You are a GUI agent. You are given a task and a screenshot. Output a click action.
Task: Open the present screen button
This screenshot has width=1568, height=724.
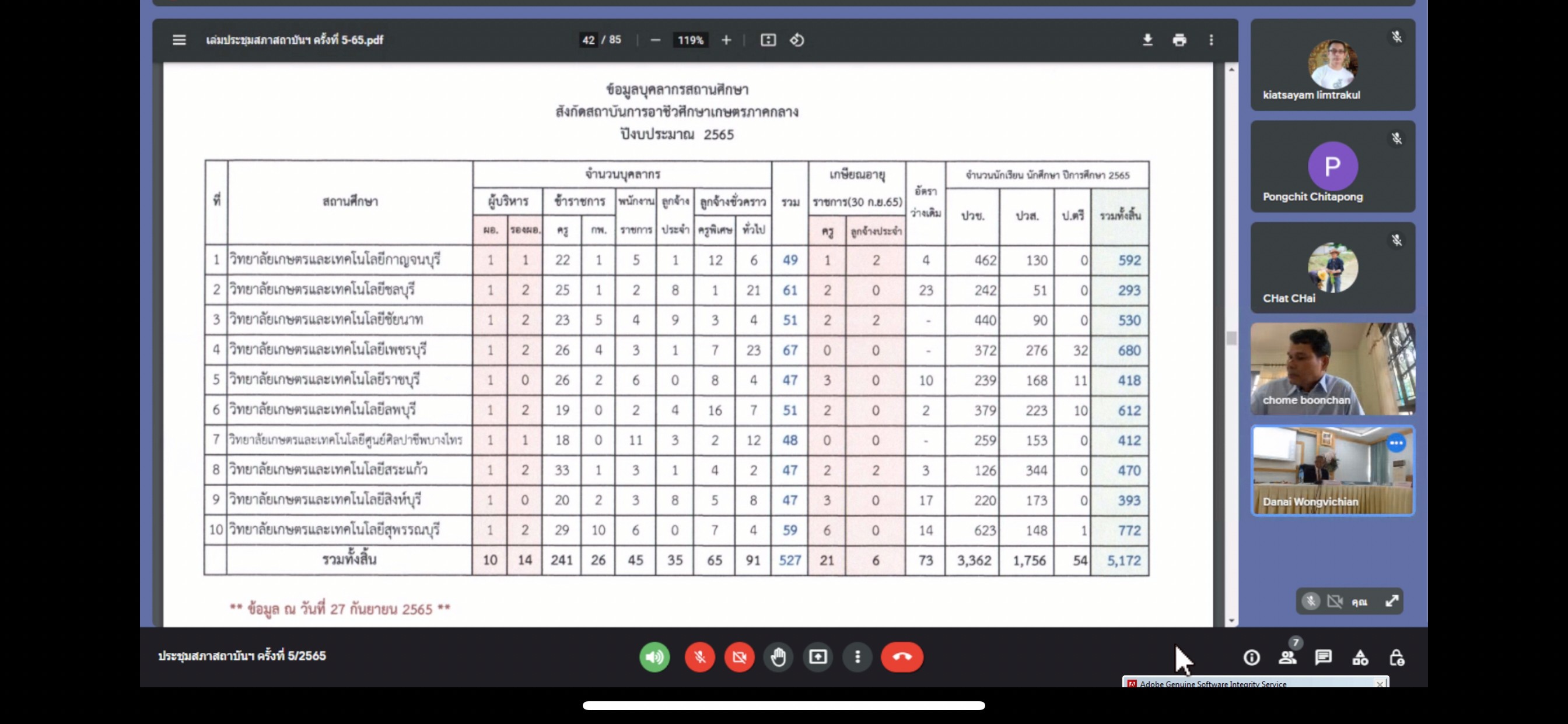818,657
